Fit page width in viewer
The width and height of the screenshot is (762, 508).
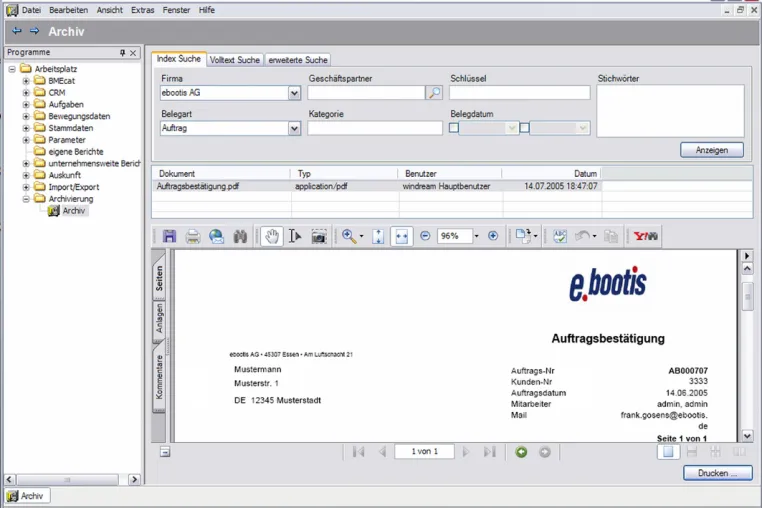(x=401, y=236)
